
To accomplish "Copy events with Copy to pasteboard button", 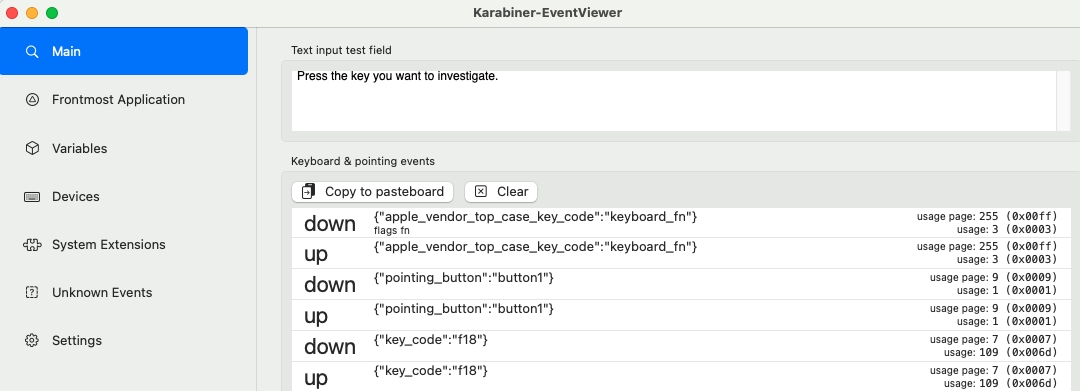I will [x=373, y=191].
